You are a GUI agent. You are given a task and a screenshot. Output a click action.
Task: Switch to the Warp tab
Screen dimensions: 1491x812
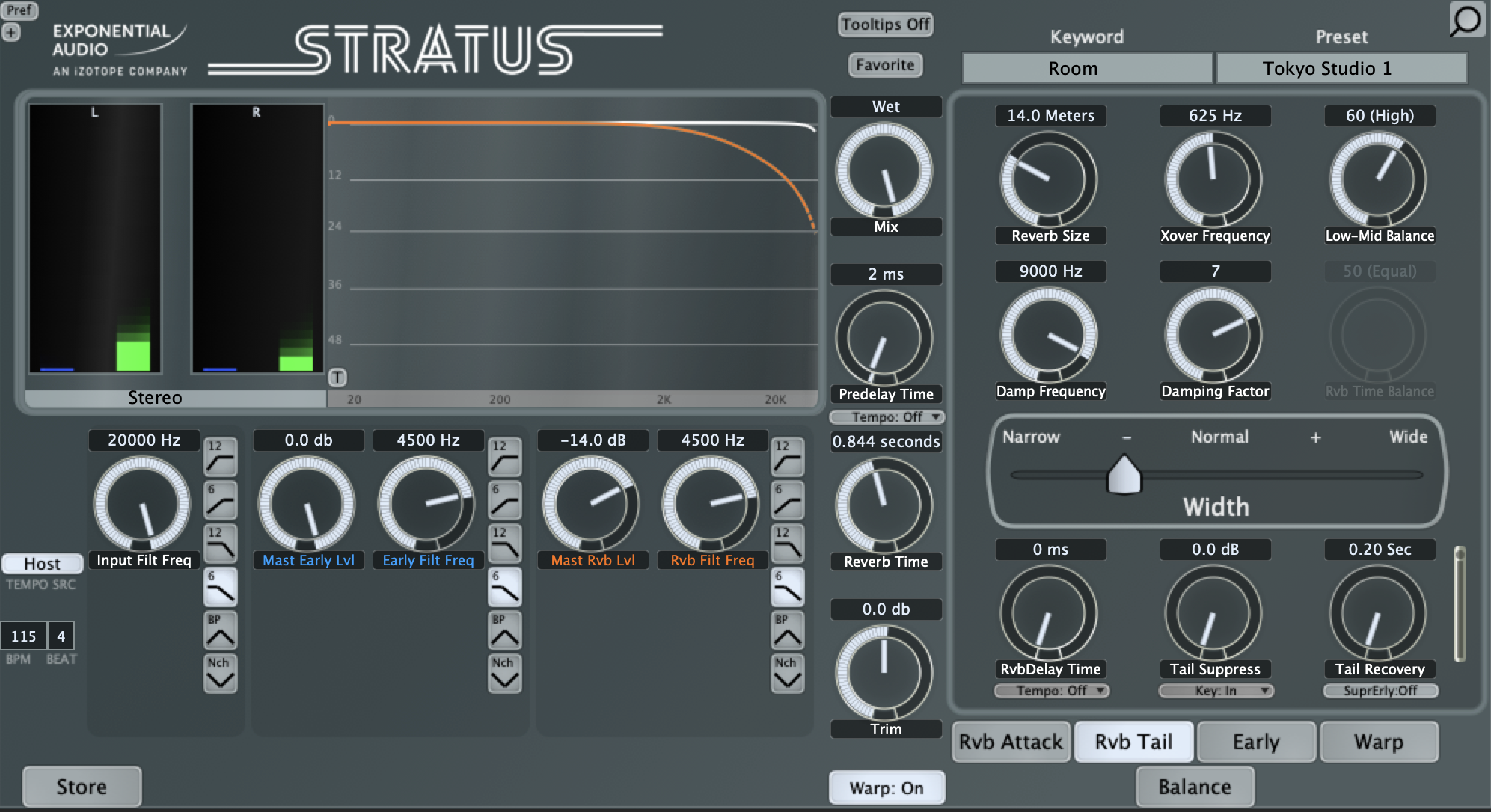point(1379,742)
